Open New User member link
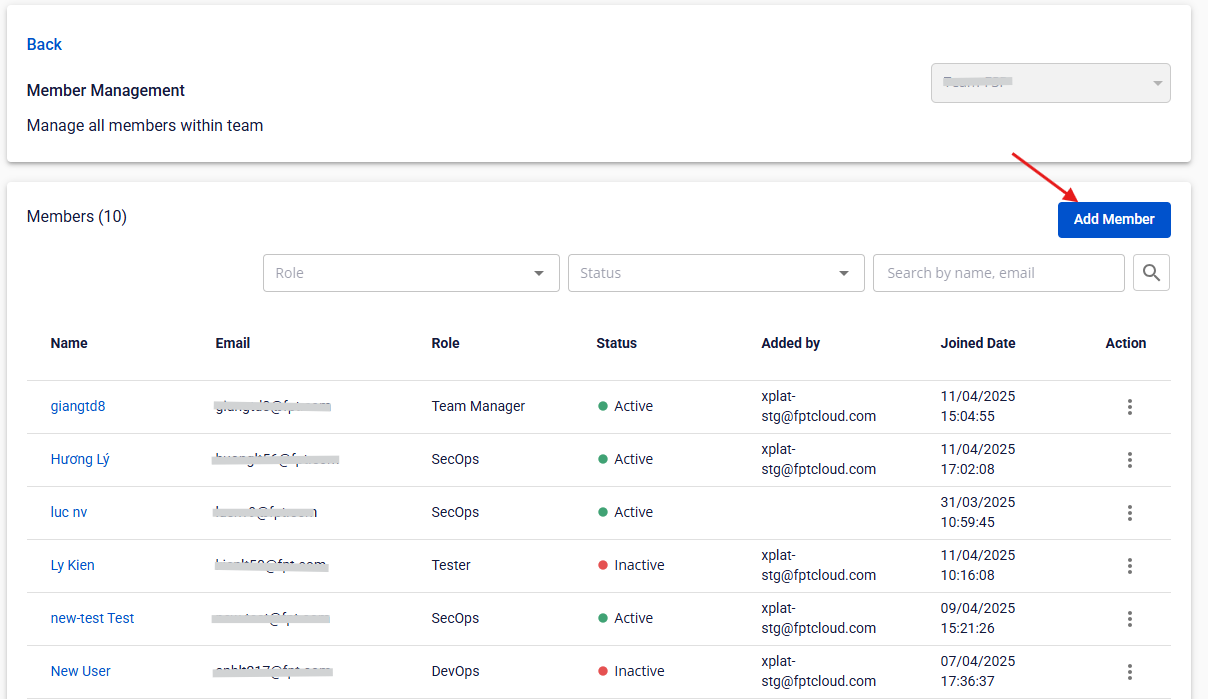Viewport: 1208px width, 699px height. point(81,671)
